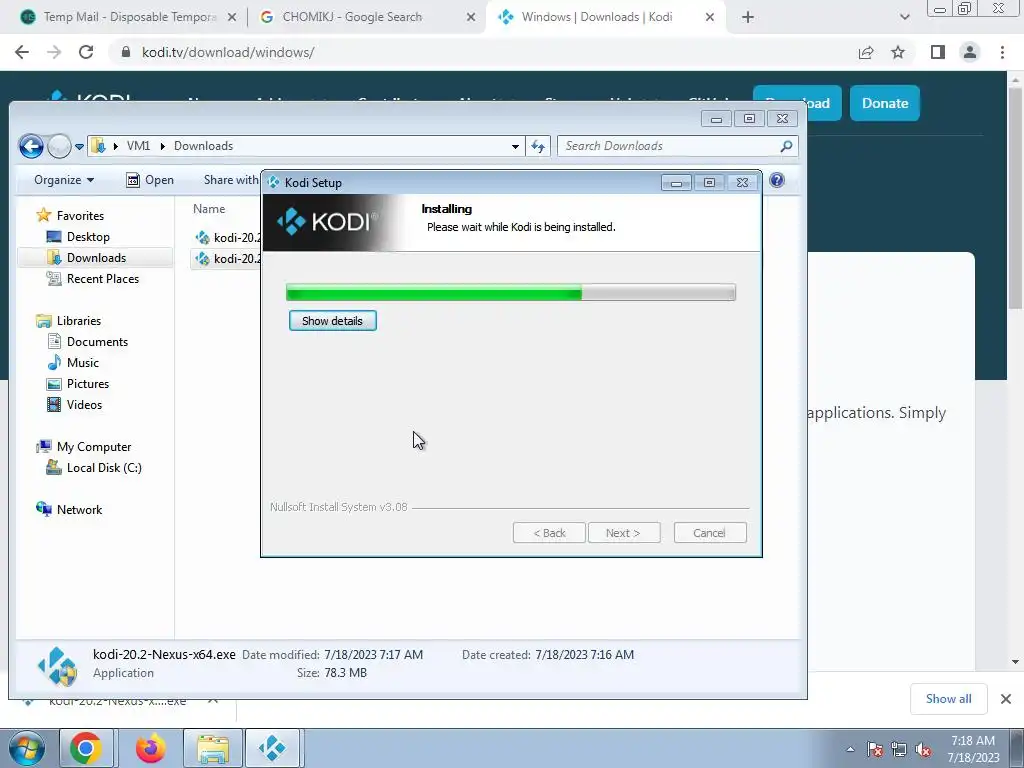The image size is (1024, 768).
Task: Click the Downloads folder icon in the address bar
Action: [99, 146]
